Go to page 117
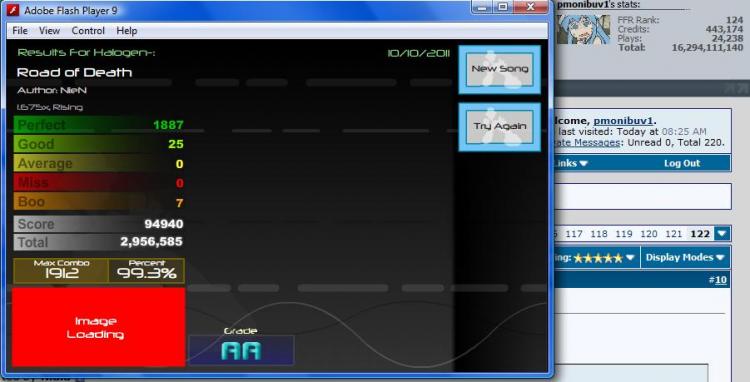This screenshot has height=382, width=750. (574, 234)
